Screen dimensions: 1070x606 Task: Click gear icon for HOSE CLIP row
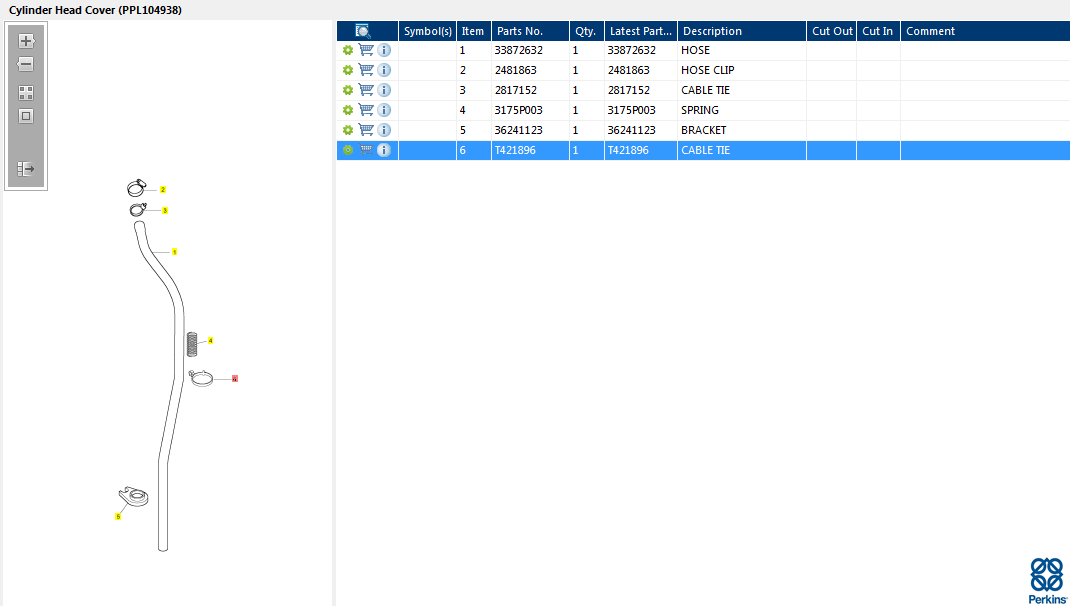pos(348,70)
